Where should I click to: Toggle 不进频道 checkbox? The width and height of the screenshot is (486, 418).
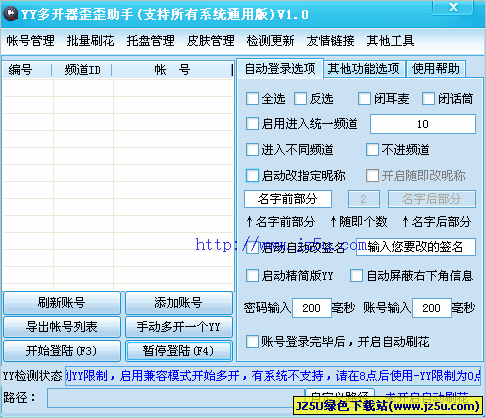click(x=372, y=150)
